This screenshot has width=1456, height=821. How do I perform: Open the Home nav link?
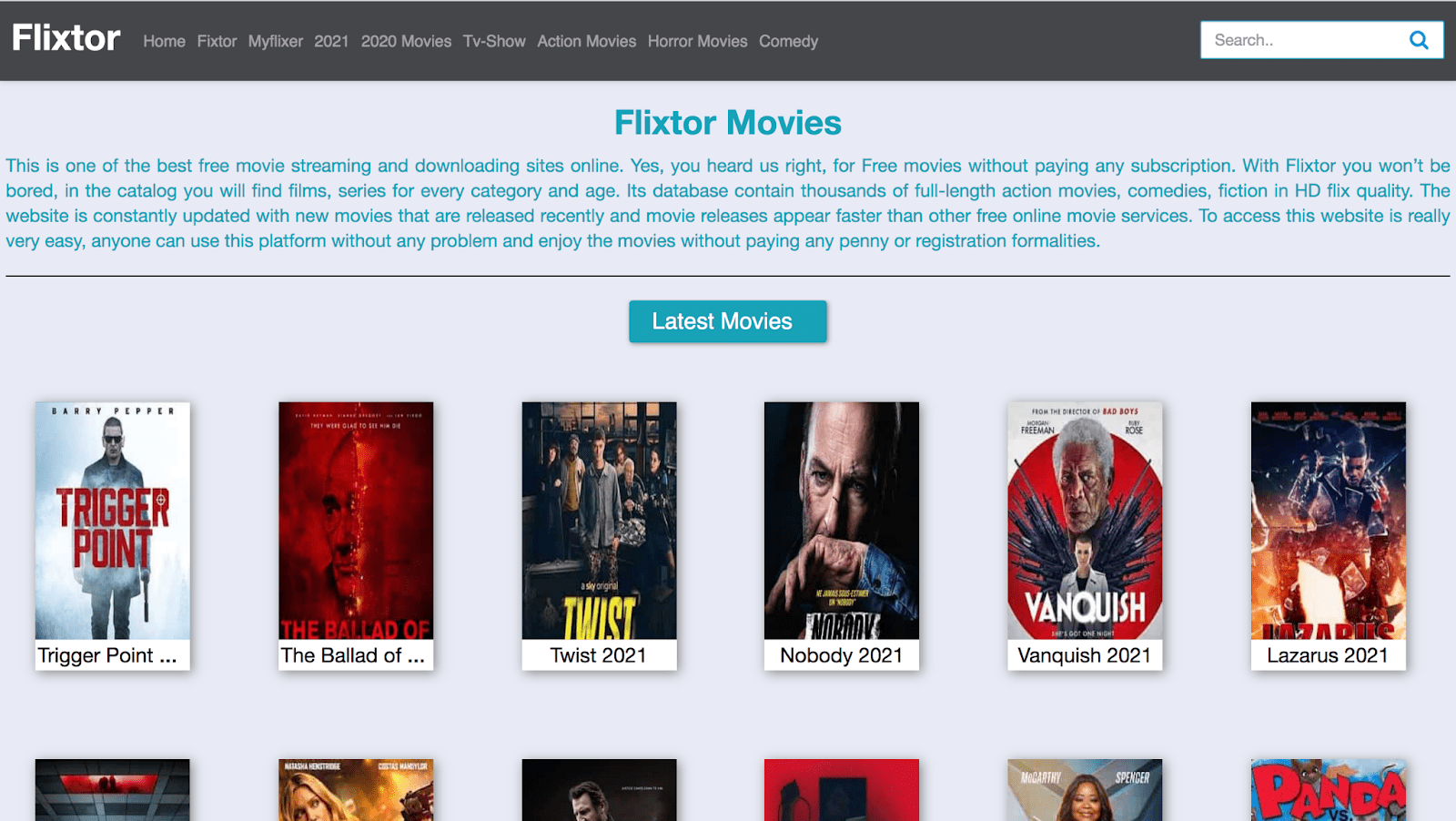164,41
